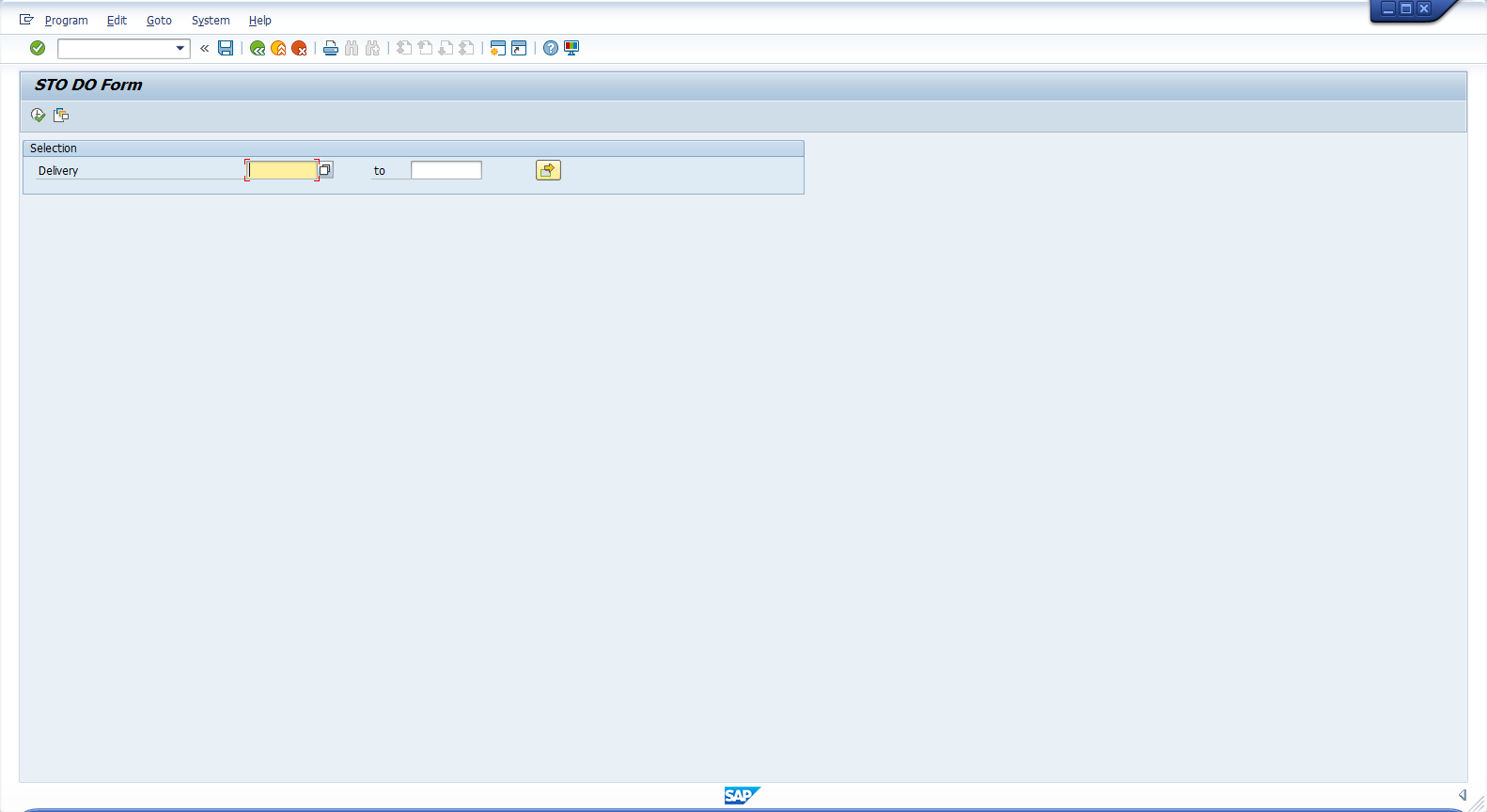Screen dimensions: 1487x812
Task: Click the Create New Session icon
Action: coord(498,48)
